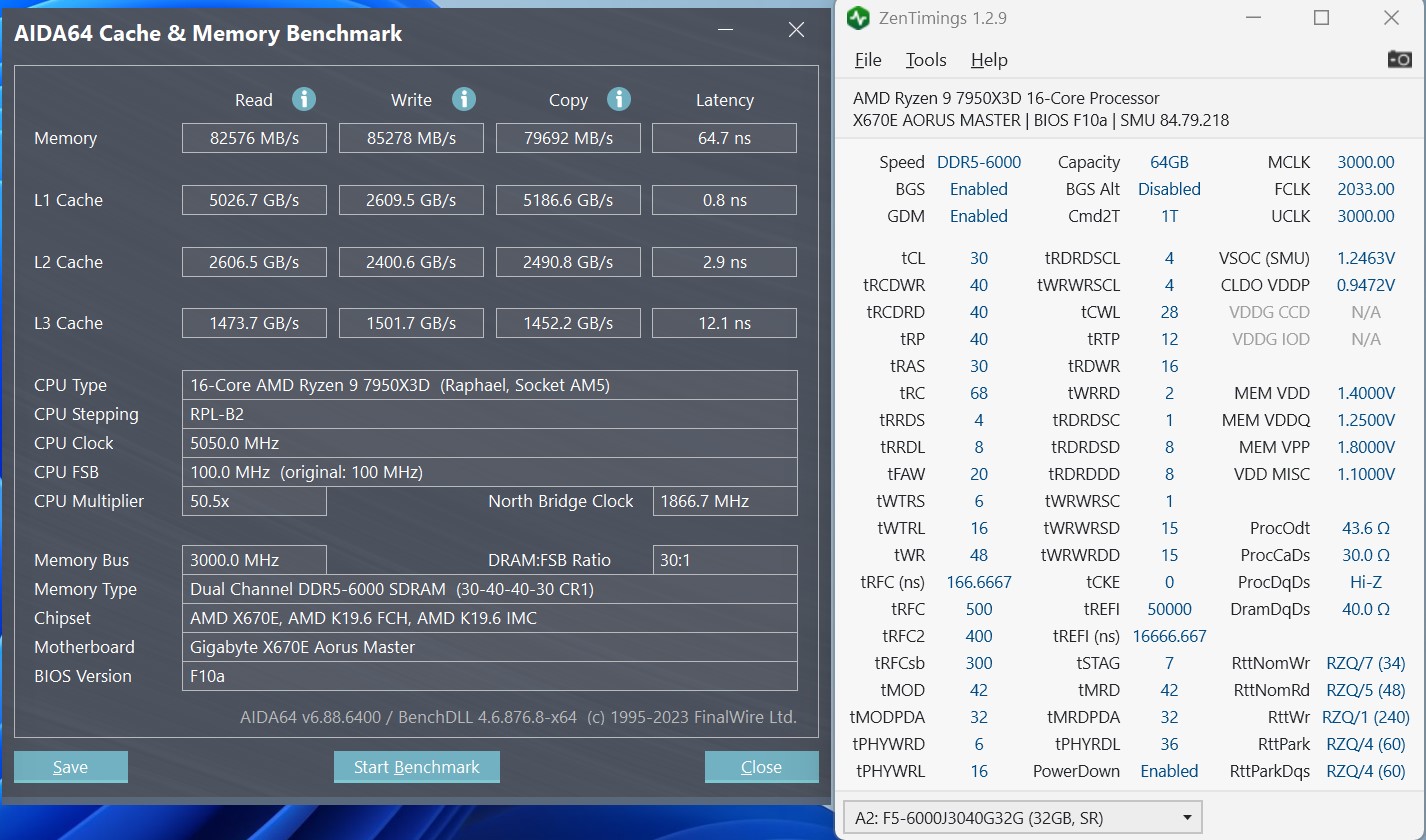Image resolution: width=1426 pixels, height=840 pixels.
Task: Click the VSOC (SMU) value 1.2463V
Action: tap(1366, 258)
